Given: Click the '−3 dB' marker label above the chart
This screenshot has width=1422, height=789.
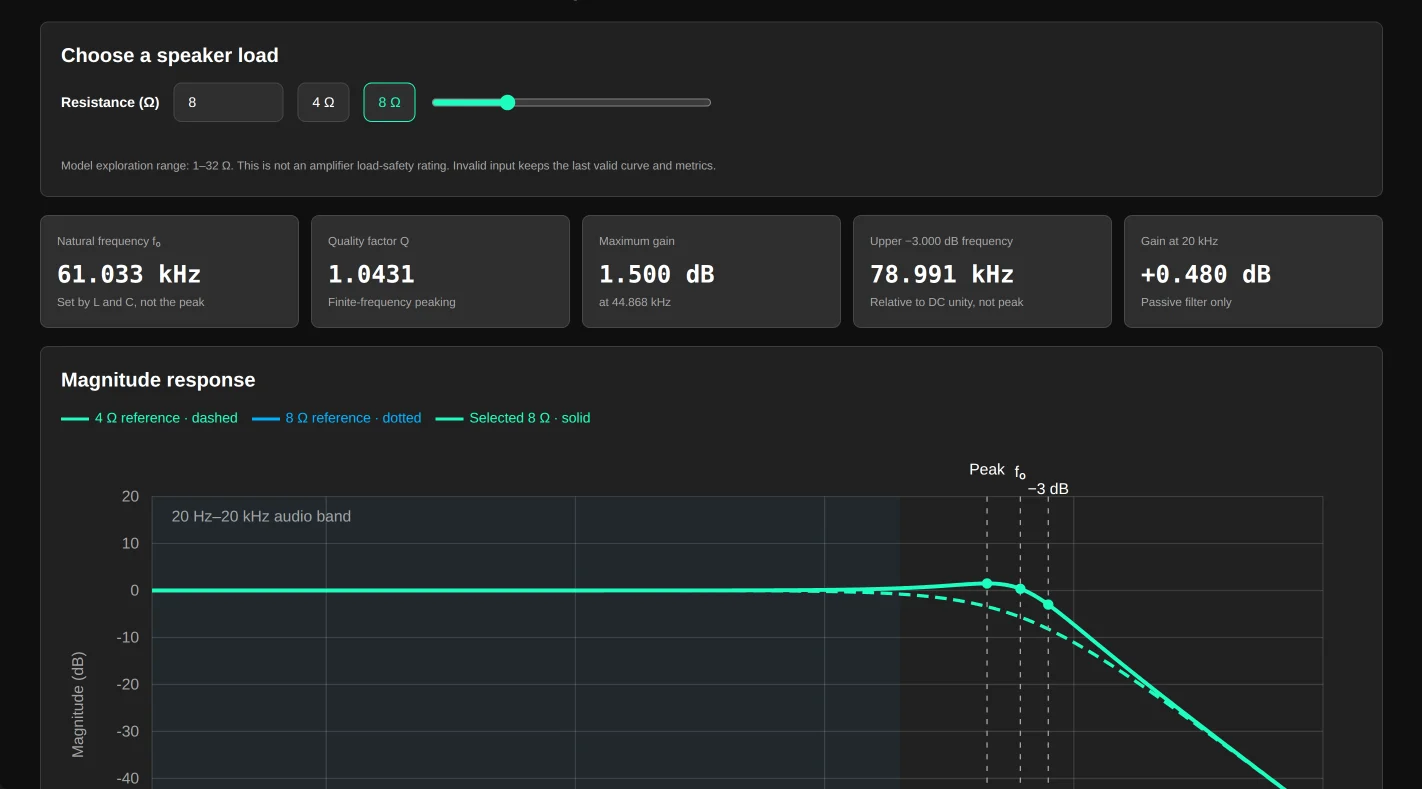Looking at the screenshot, I should tap(1048, 489).
